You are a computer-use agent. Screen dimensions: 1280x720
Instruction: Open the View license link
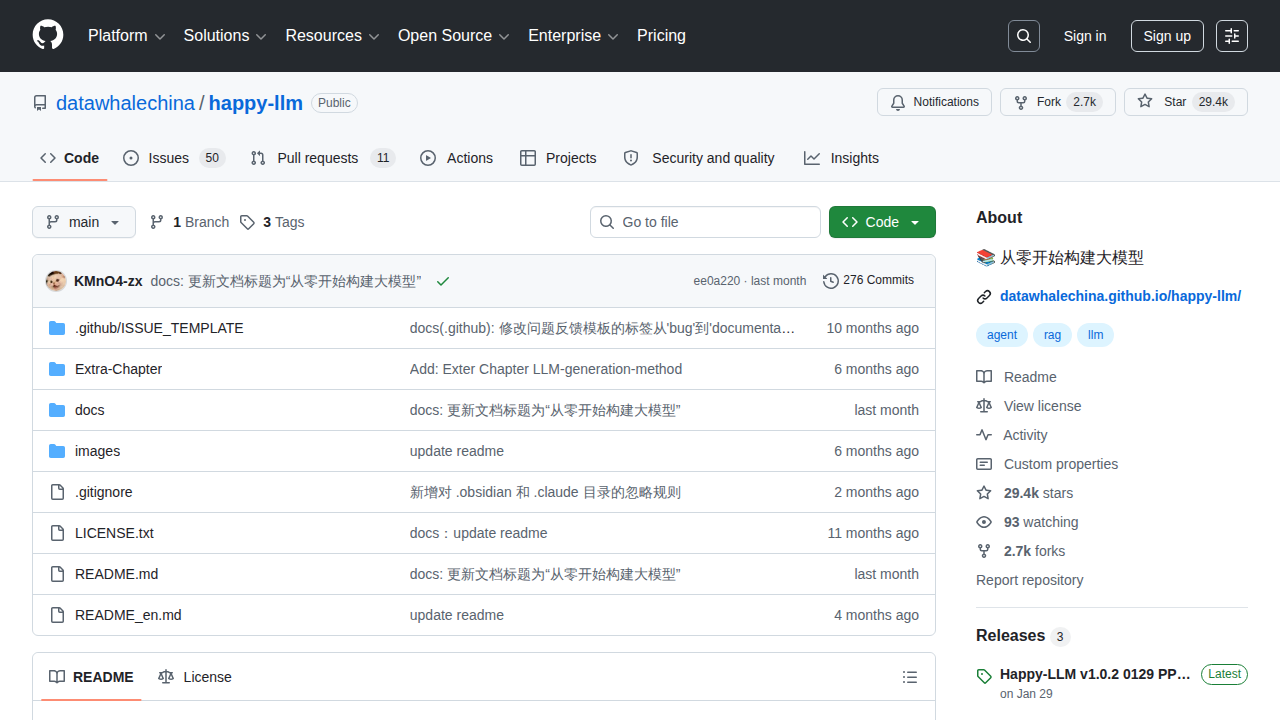coord(1028,406)
